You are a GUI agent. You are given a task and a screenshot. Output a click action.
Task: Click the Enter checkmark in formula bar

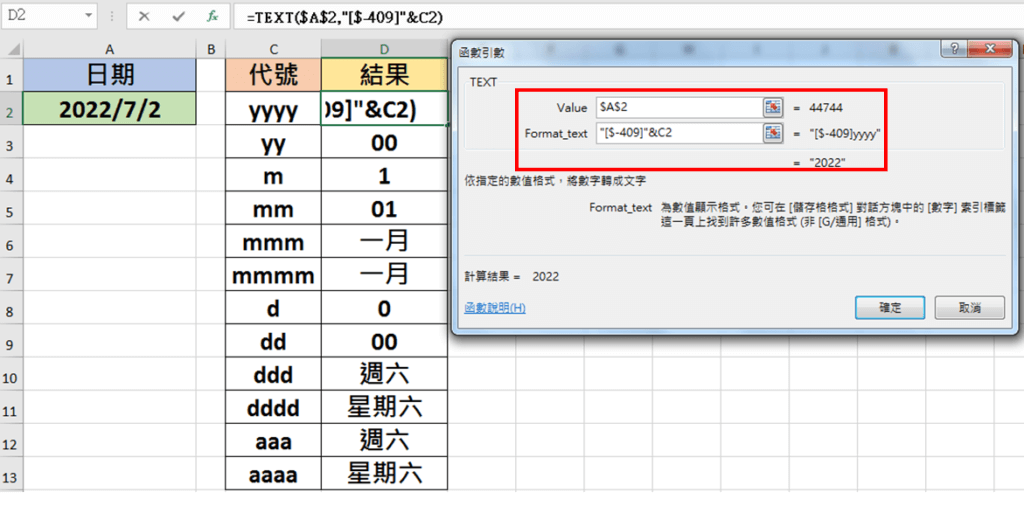click(178, 17)
